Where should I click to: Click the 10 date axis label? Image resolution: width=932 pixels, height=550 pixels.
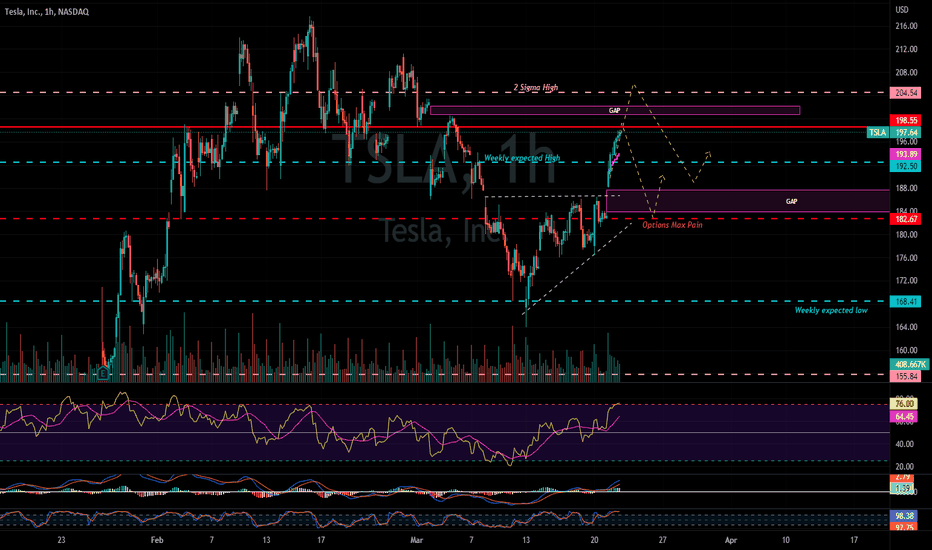tap(785, 540)
